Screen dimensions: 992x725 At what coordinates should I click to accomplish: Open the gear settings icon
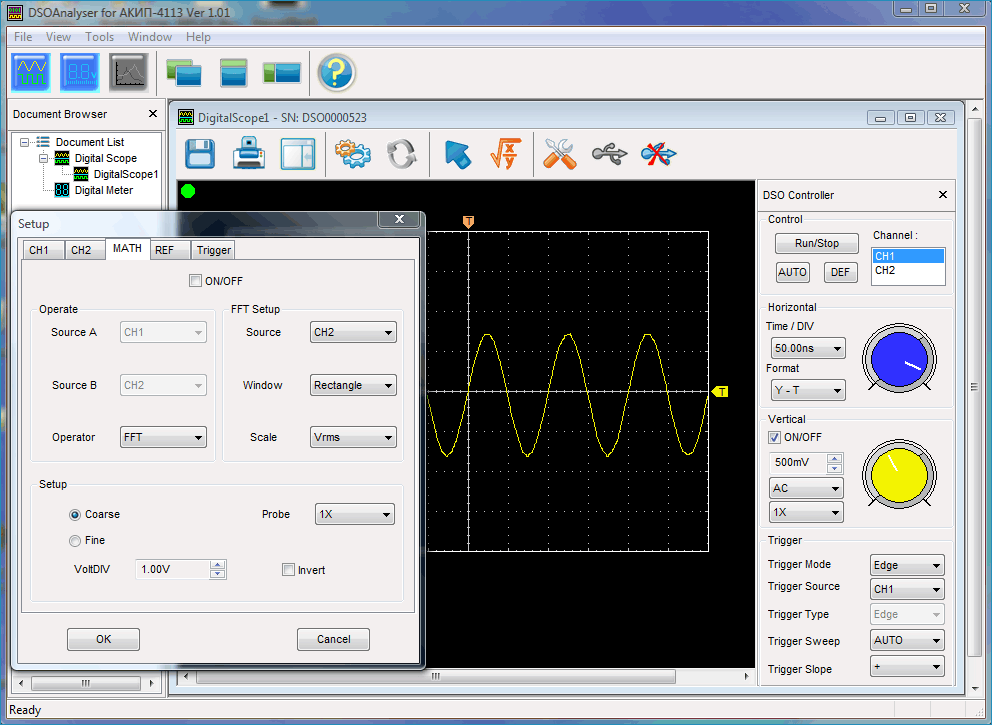tap(352, 154)
